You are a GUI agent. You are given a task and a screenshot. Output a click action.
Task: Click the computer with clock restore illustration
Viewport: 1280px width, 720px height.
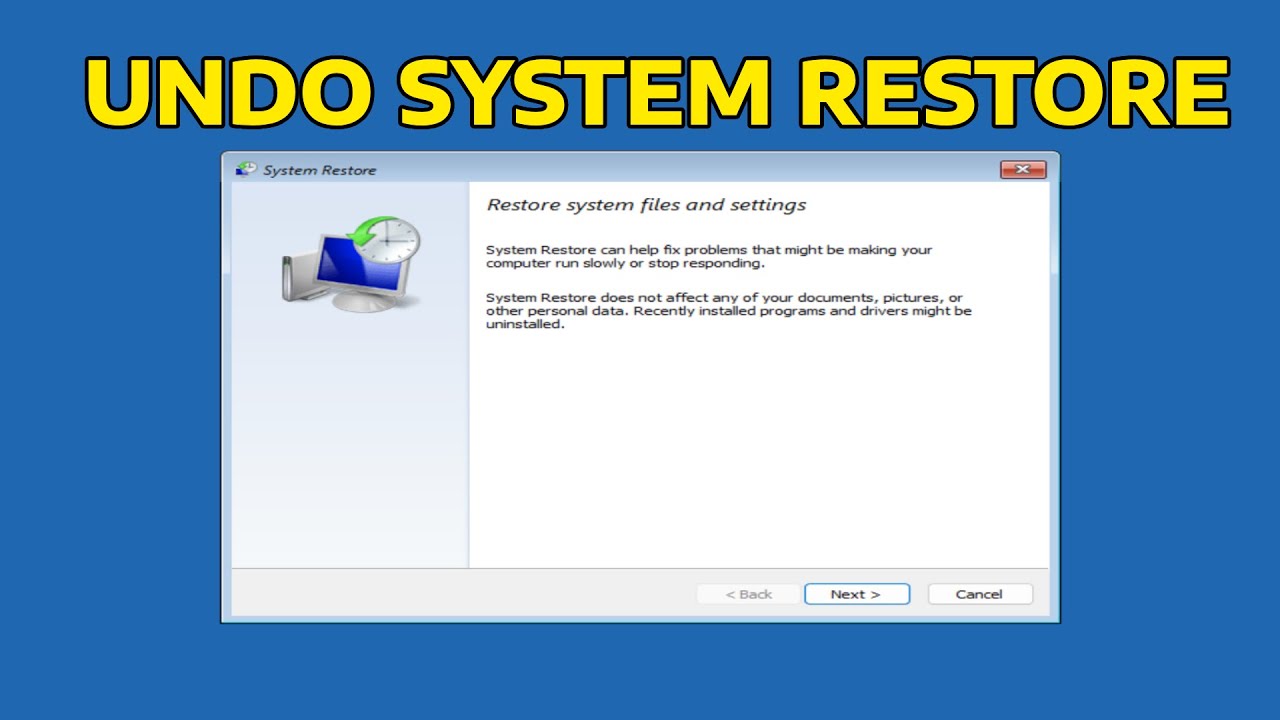pyautogui.click(x=349, y=264)
